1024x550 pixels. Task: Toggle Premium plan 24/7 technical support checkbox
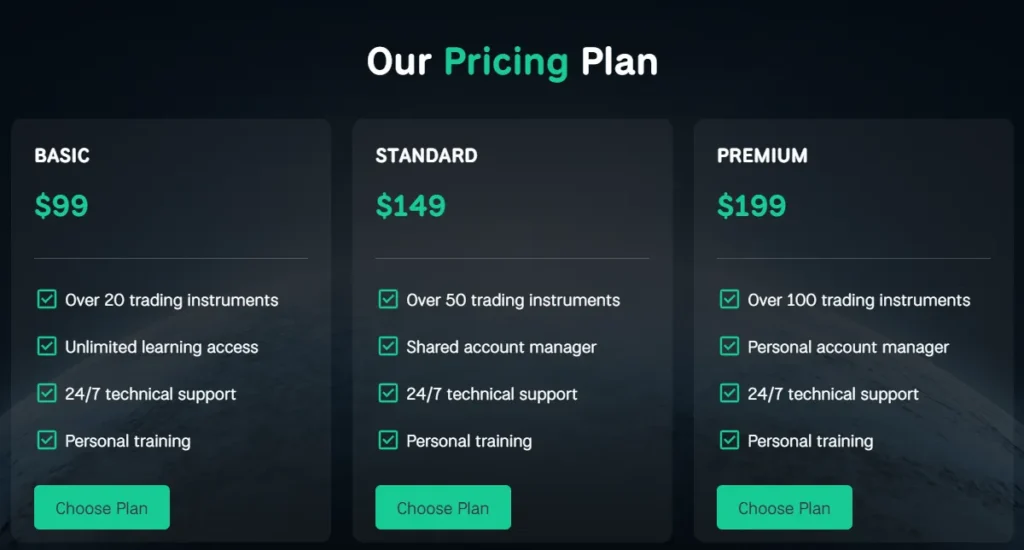pyautogui.click(x=730, y=393)
